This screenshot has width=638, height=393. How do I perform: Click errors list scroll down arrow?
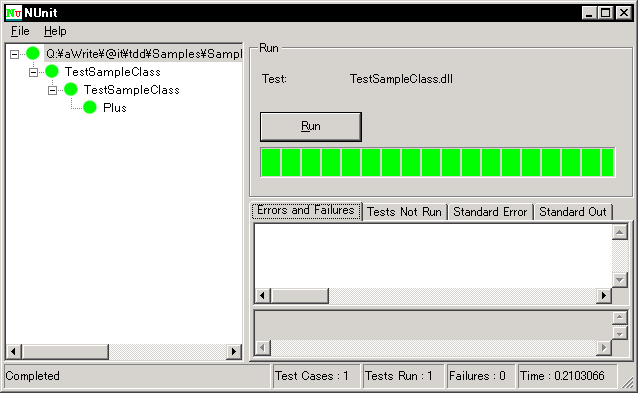pyautogui.click(x=619, y=279)
